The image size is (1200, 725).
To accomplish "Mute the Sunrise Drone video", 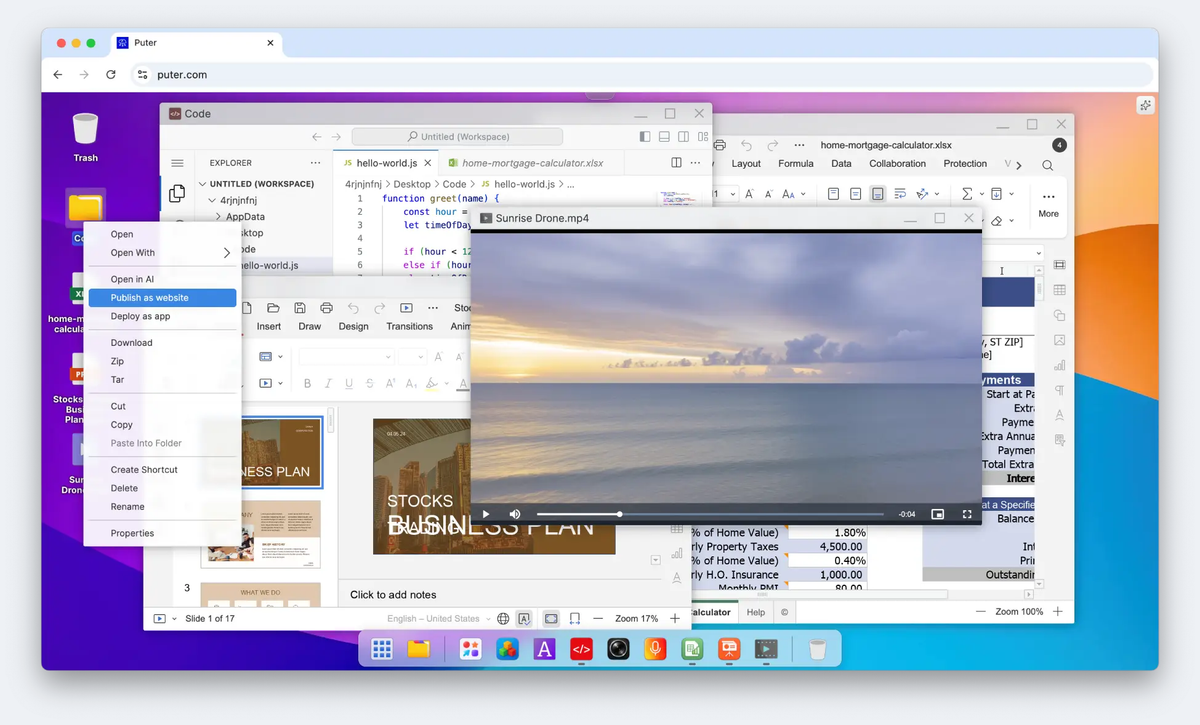I will pos(515,514).
